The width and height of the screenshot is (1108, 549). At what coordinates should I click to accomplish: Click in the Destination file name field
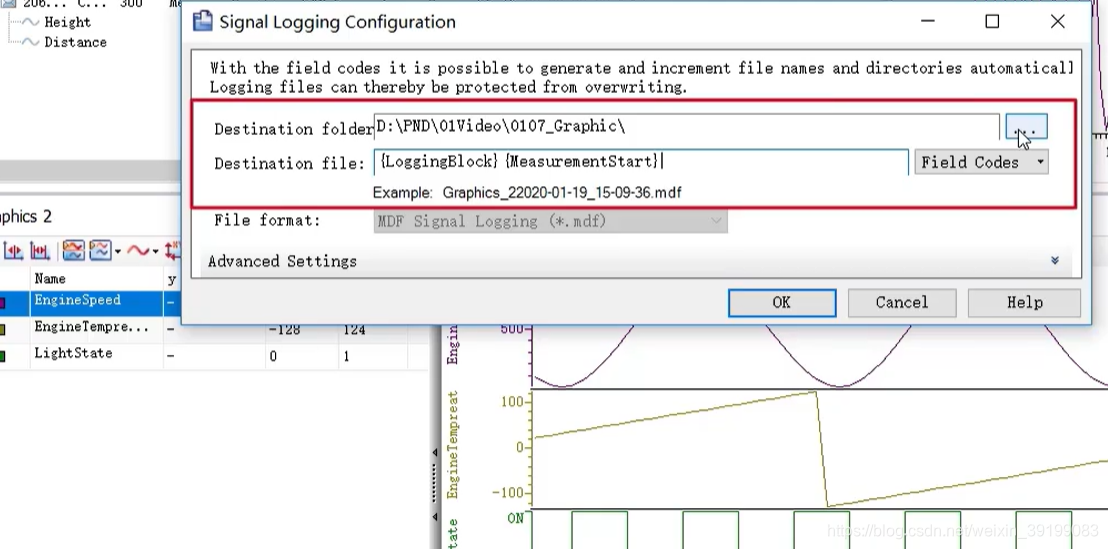tap(641, 162)
